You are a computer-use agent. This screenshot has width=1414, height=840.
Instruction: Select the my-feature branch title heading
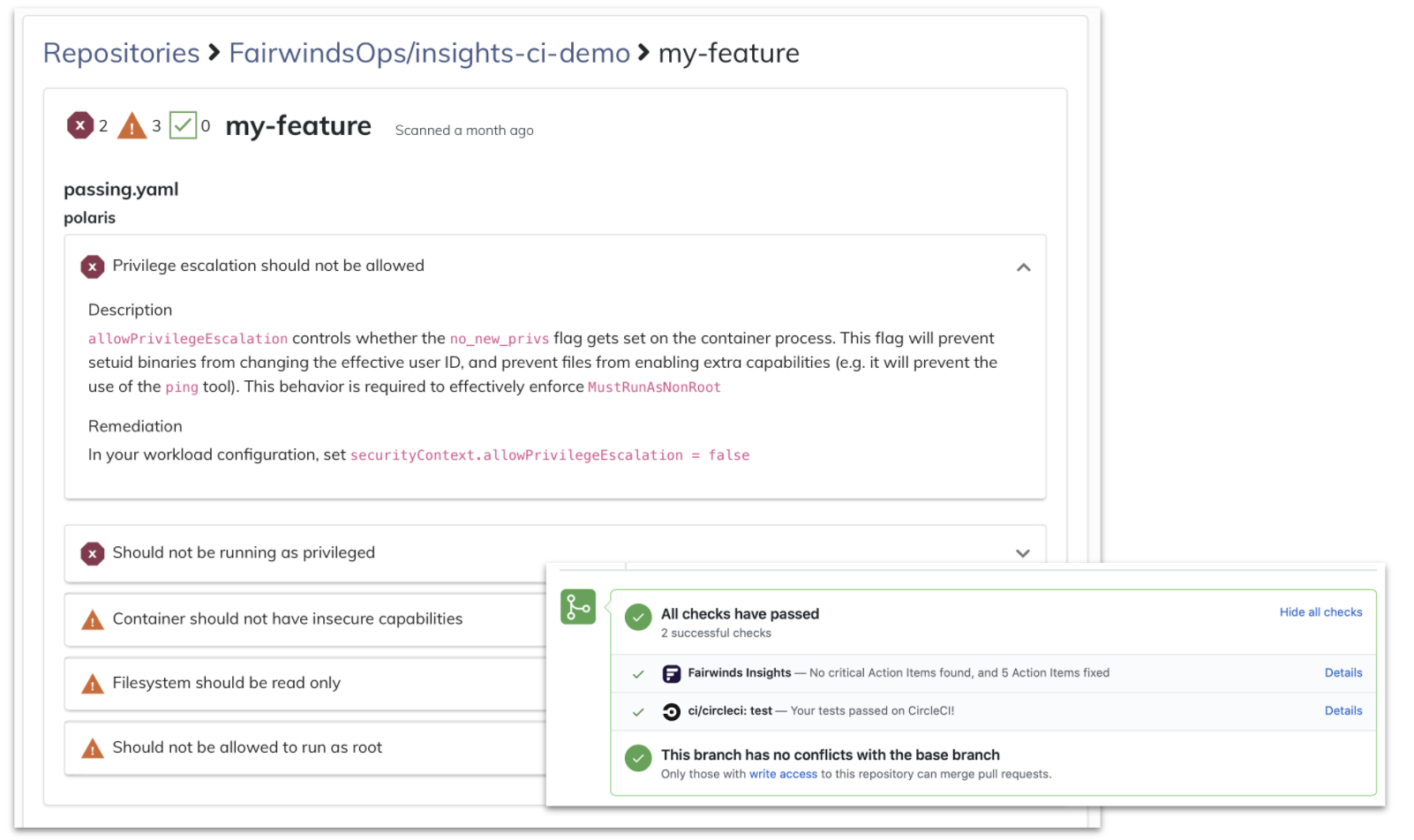[298, 126]
